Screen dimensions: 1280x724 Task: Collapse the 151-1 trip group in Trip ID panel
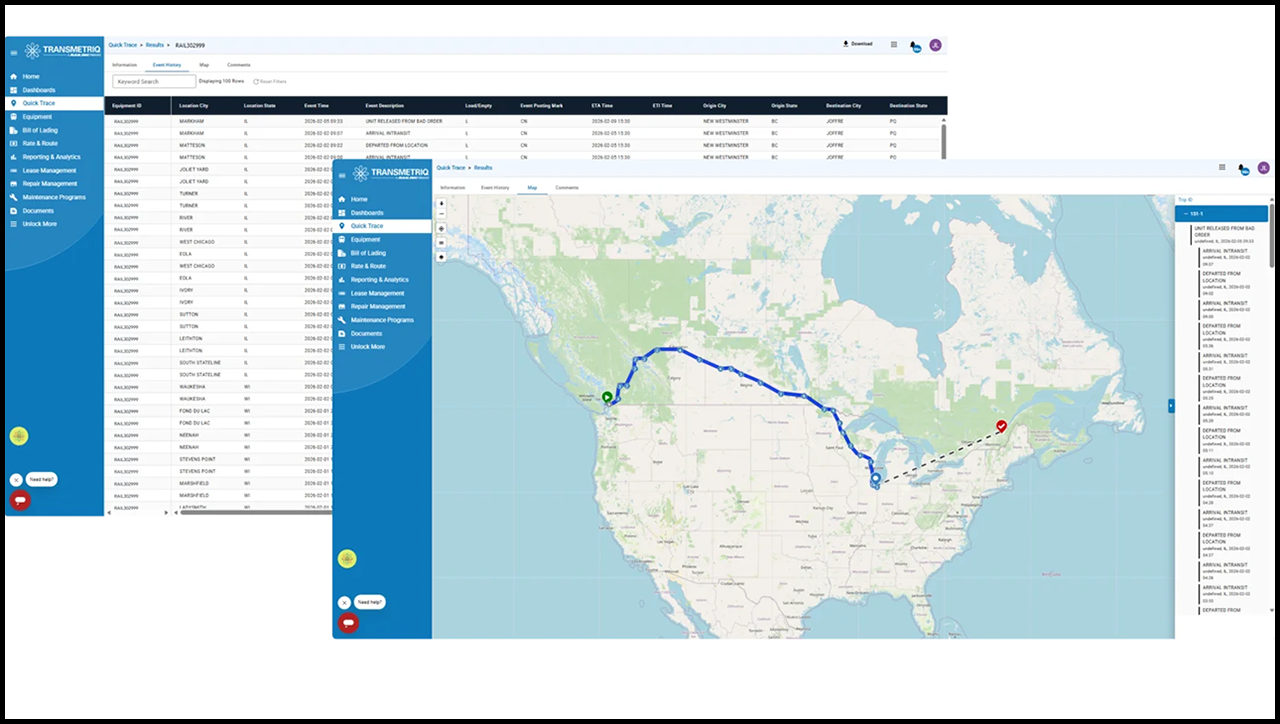click(1186, 213)
